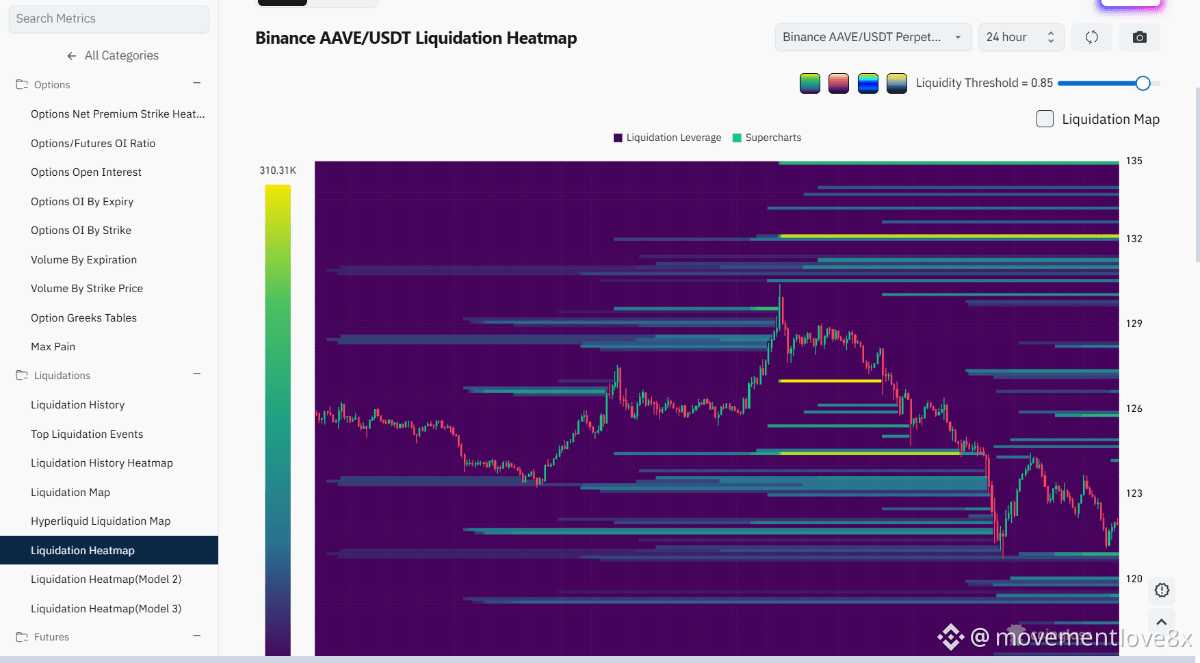Click the 120 price axis label

(1134, 579)
